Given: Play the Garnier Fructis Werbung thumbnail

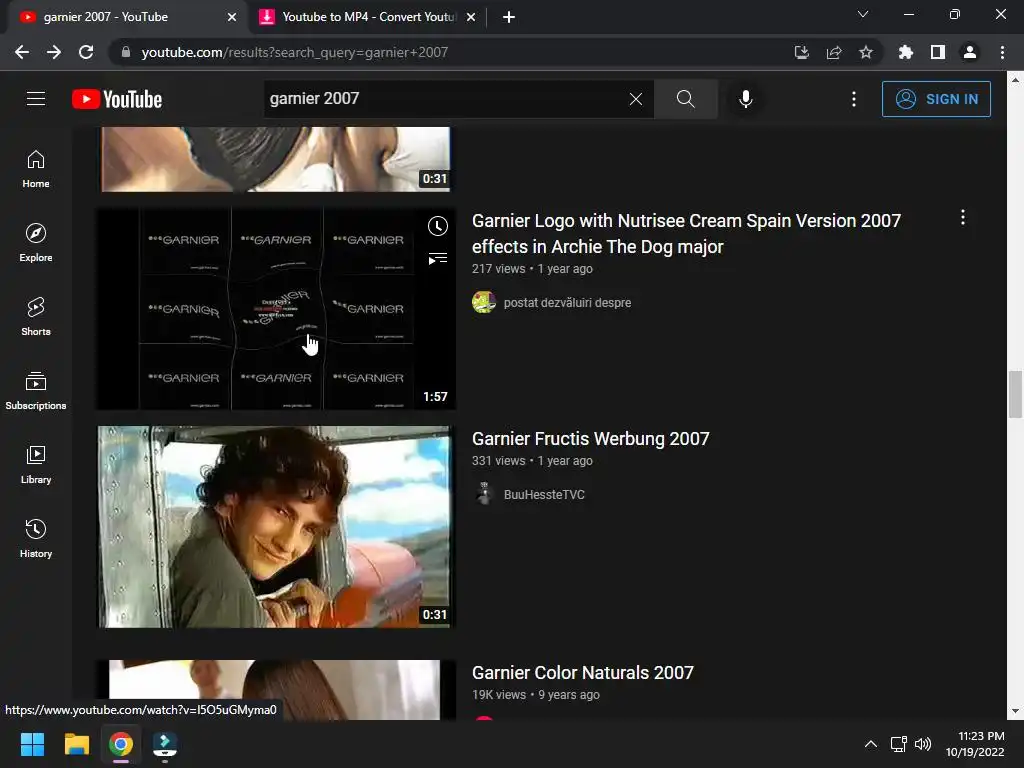Looking at the screenshot, I should point(276,527).
